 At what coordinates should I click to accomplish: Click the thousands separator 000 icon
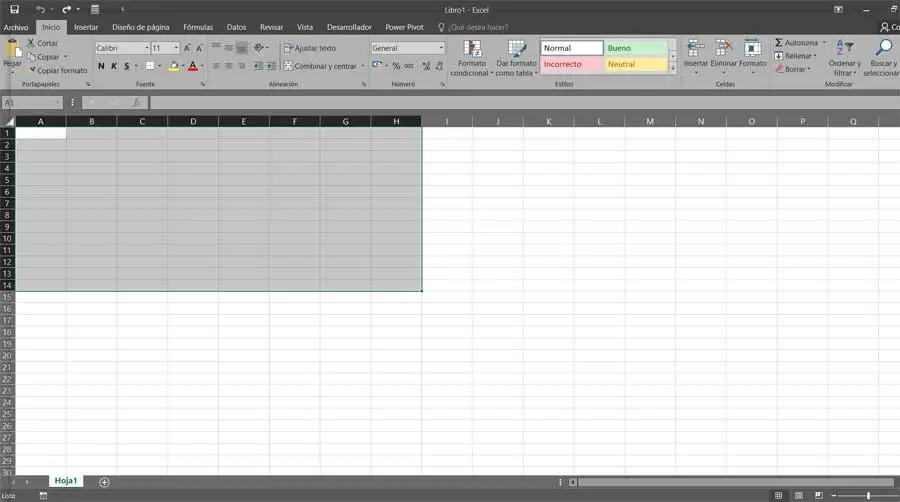coord(409,66)
